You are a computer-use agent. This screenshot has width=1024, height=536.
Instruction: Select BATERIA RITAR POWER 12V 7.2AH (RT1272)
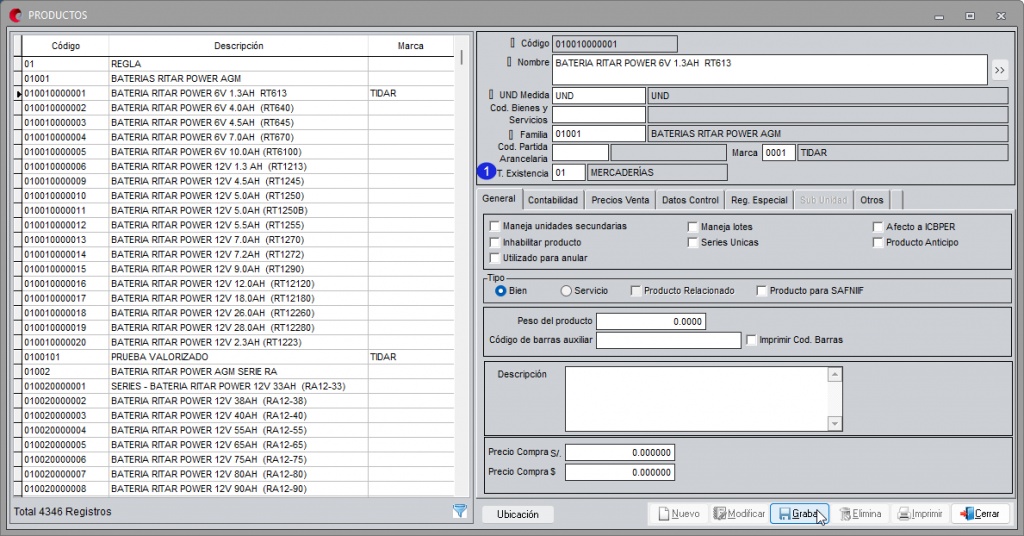(238, 254)
